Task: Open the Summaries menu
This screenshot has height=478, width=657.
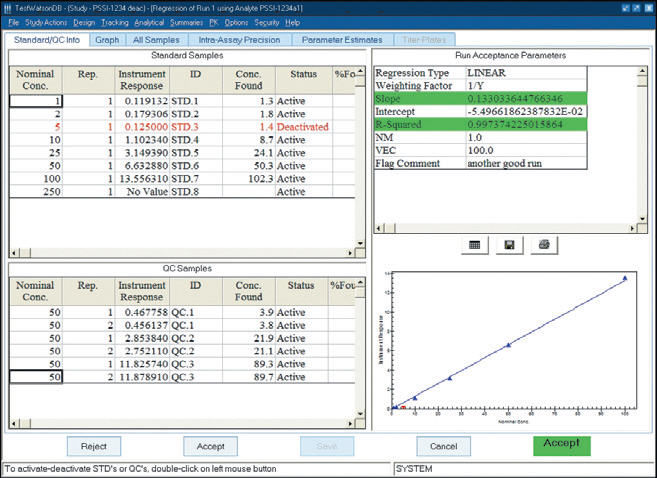Action: click(x=187, y=22)
